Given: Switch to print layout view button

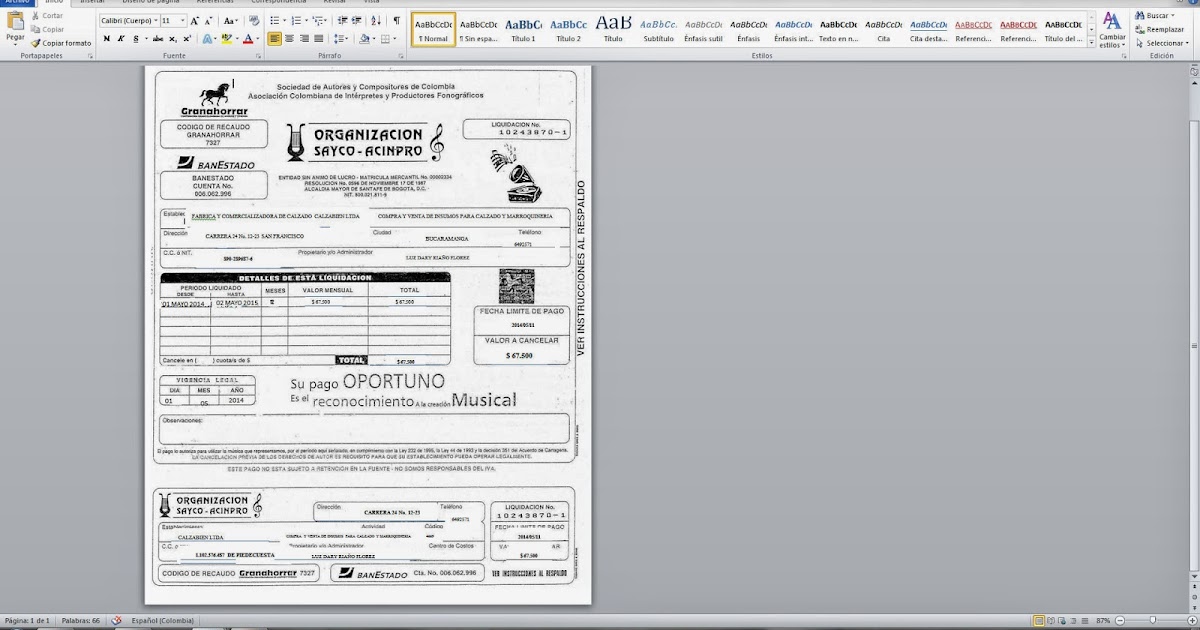Looking at the screenshot, I should pos(1038,621).
